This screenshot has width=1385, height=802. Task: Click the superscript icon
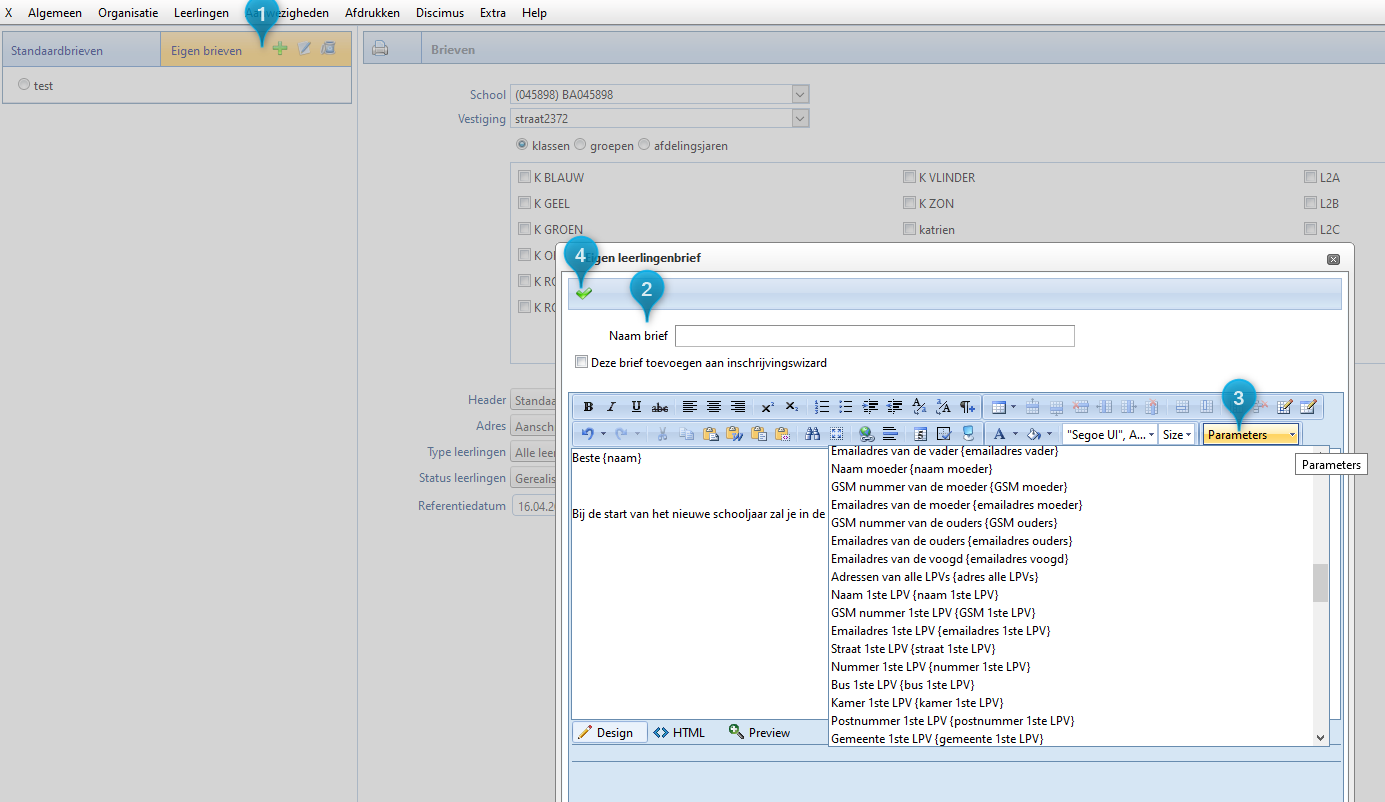point(767,407)
